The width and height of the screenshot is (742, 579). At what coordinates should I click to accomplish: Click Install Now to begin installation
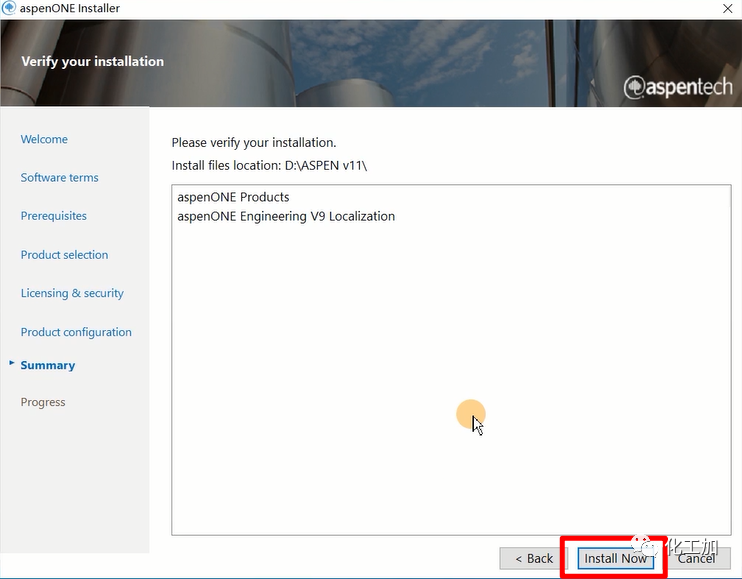pyautogui.click(x=615, y=558)
